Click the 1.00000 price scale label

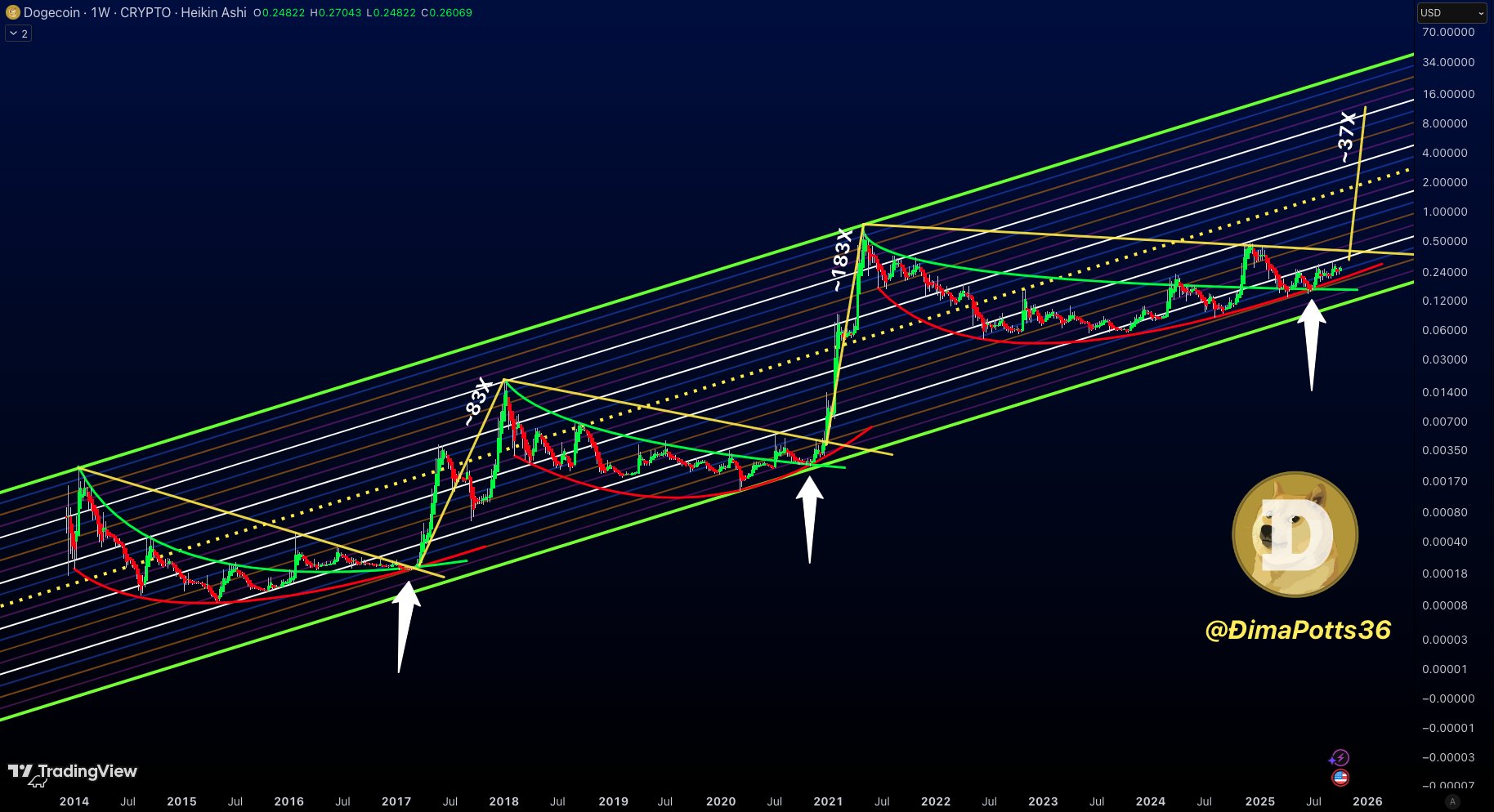pos(1444,212)
